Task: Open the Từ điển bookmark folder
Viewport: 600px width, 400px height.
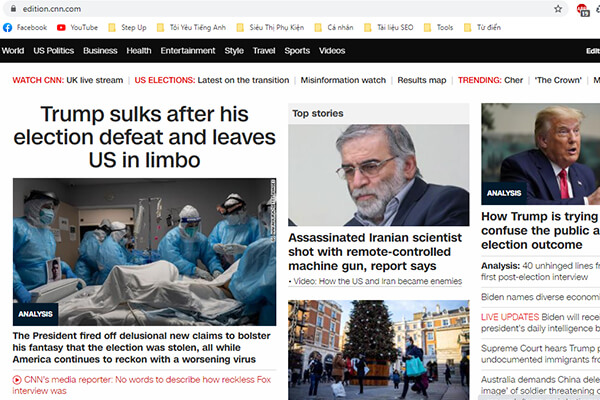Action: tap(482, 27)
